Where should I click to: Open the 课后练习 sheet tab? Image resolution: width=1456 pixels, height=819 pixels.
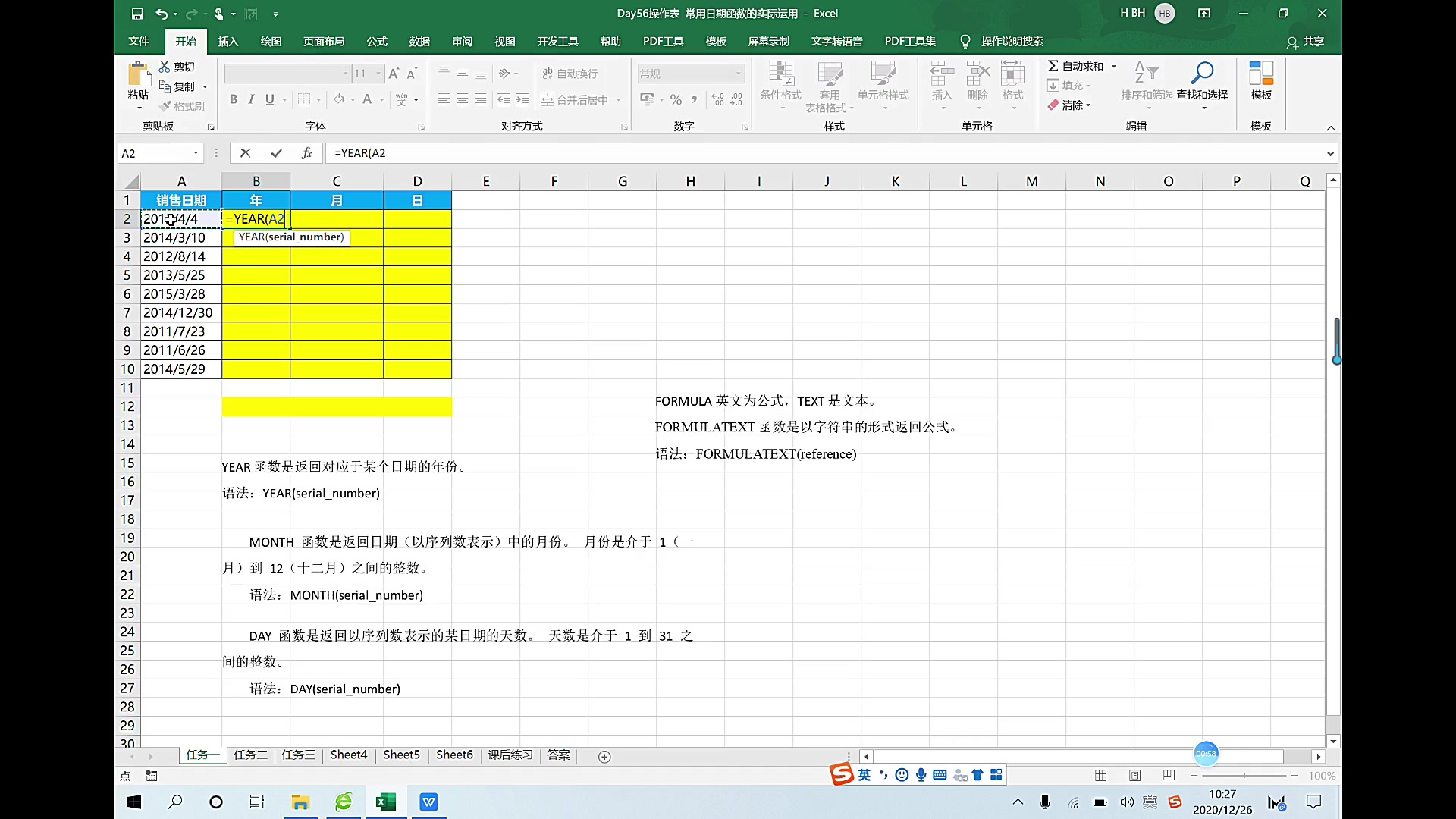[510, 755]
